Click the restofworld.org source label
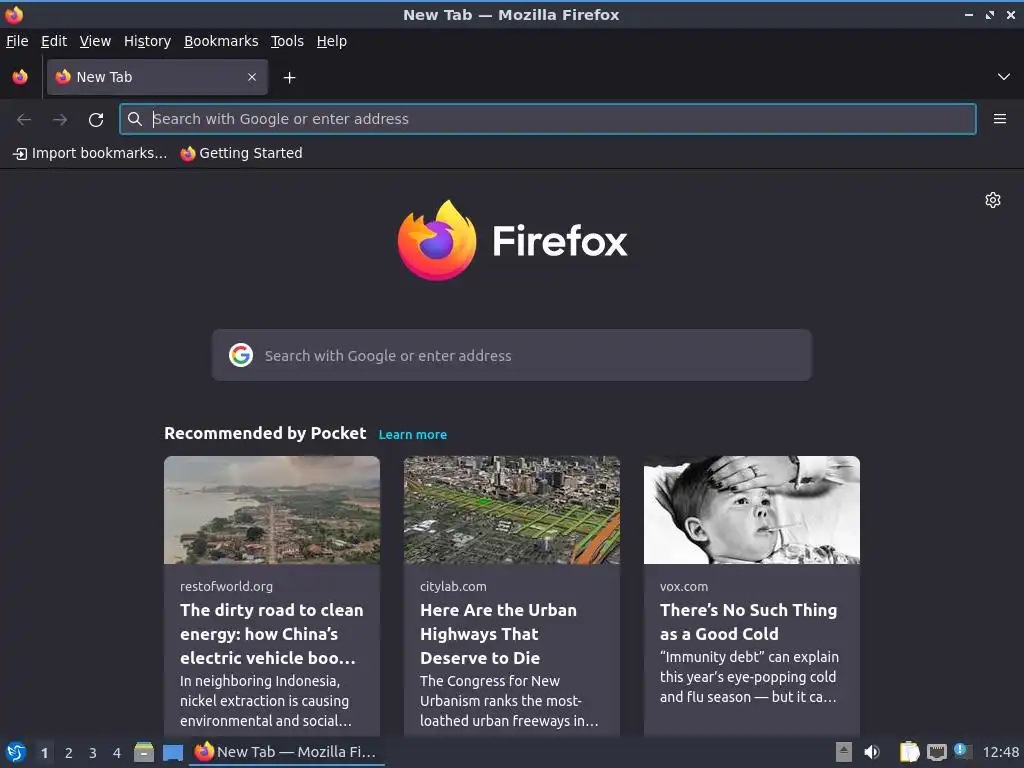Viewport: 1024px width, 768px height. (x=227, y=586)
